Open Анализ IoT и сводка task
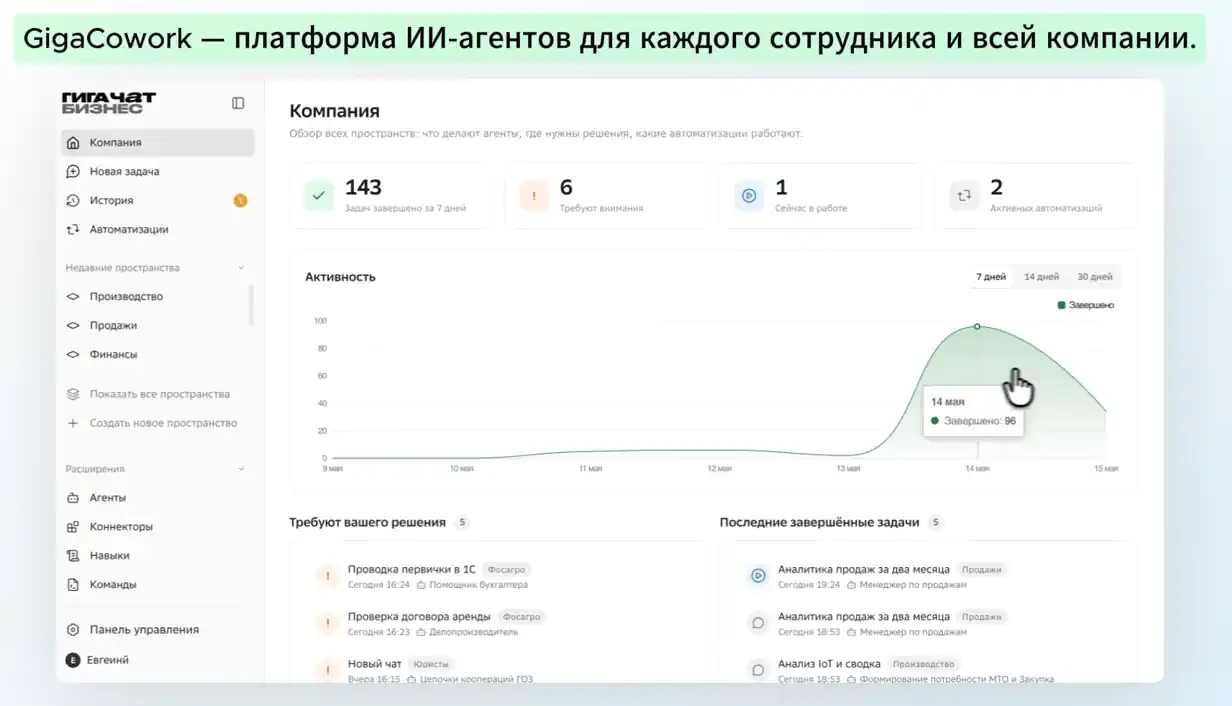Screen dimensions: 1232x706 coord(829,664)
